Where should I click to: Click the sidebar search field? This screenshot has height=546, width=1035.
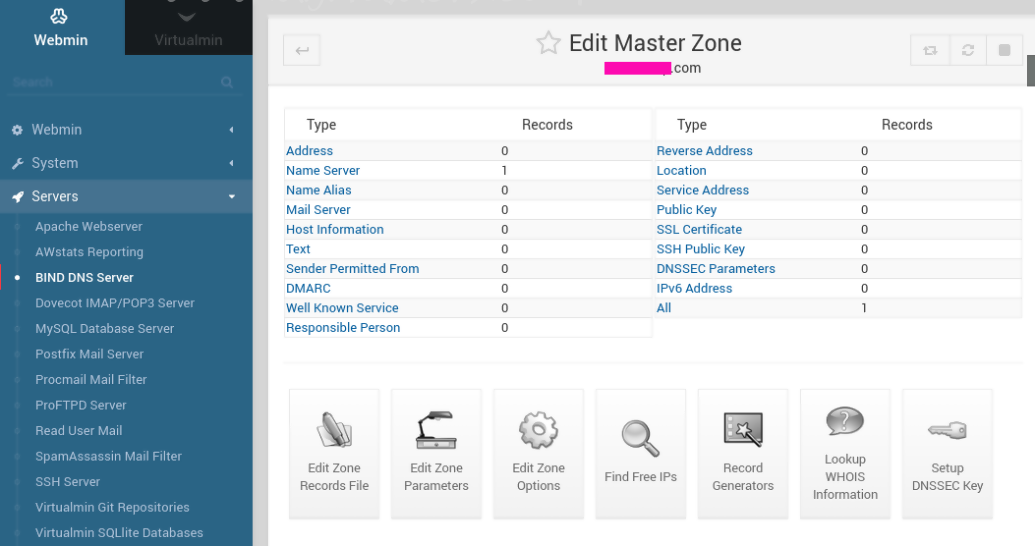(x=115, y=82)
